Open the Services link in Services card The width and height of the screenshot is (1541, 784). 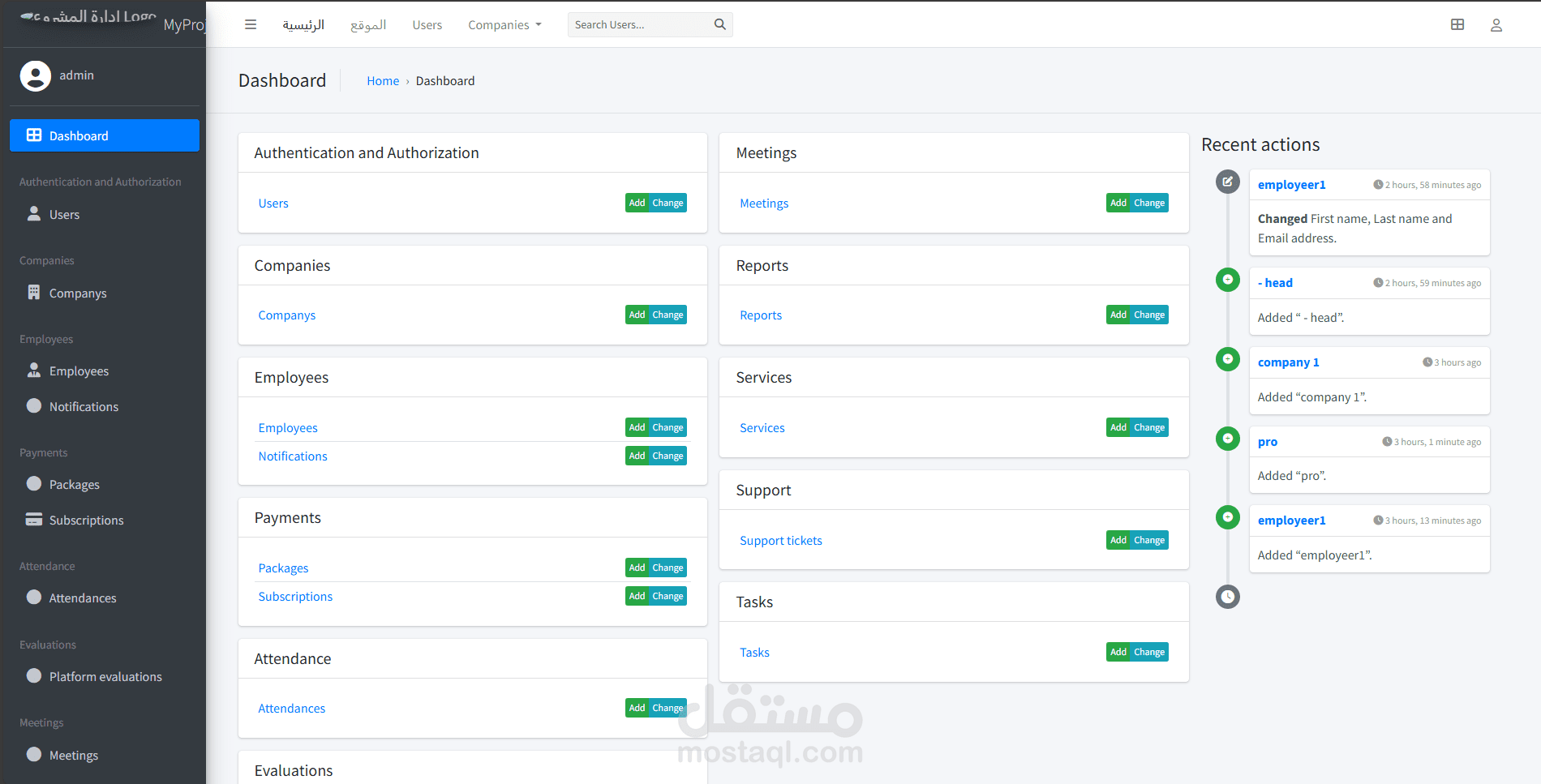tap(762, 428)
